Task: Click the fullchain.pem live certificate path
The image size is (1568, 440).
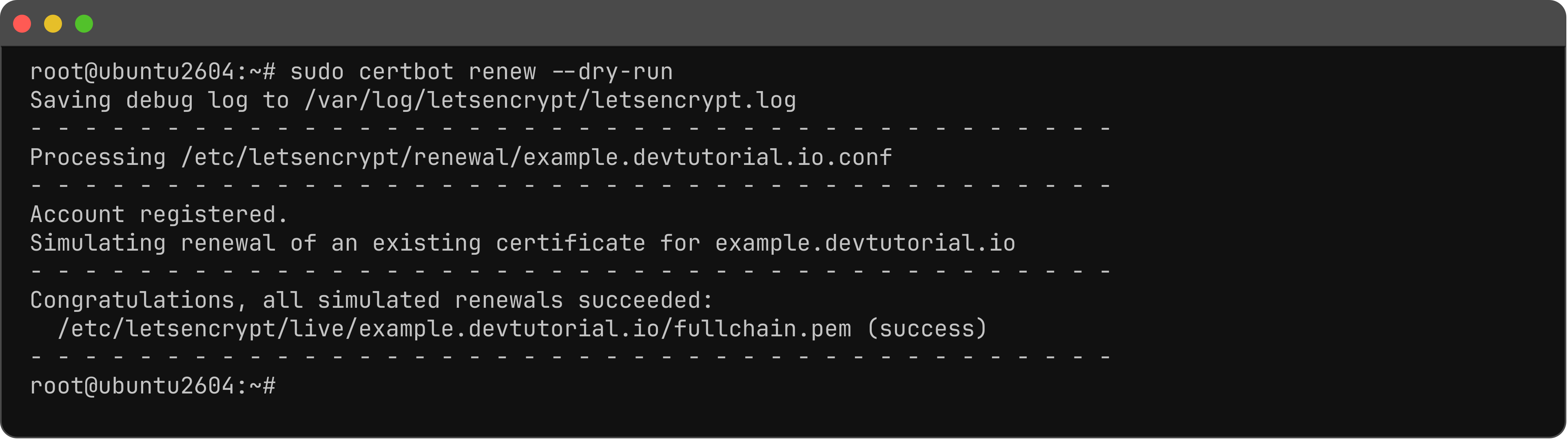Action: (455, 329)
